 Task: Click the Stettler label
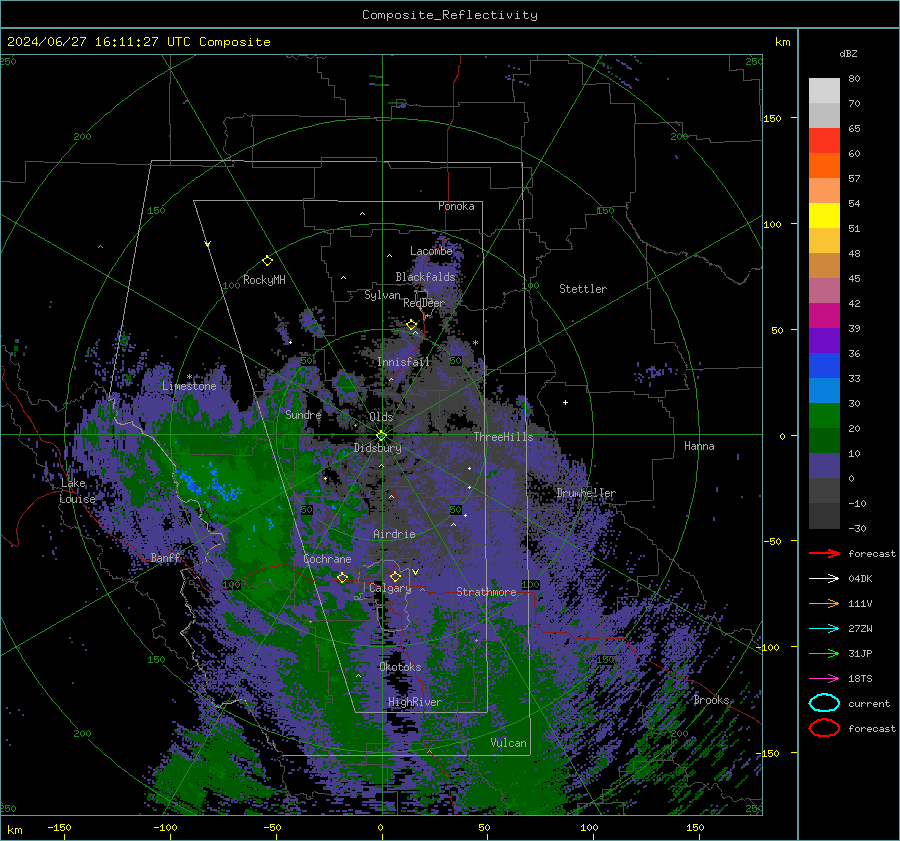click(583, 289)
